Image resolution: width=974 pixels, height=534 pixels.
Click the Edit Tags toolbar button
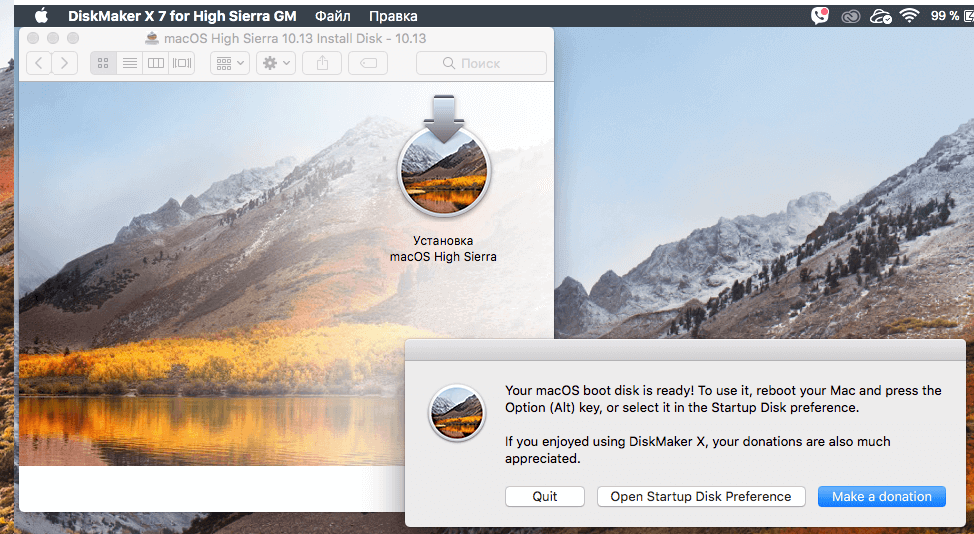coord(368,63)
